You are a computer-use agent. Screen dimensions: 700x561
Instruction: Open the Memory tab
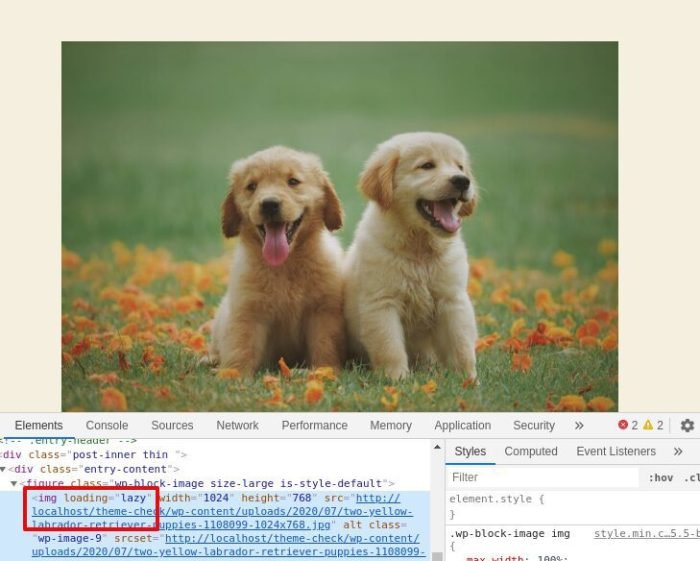point(391,425)
